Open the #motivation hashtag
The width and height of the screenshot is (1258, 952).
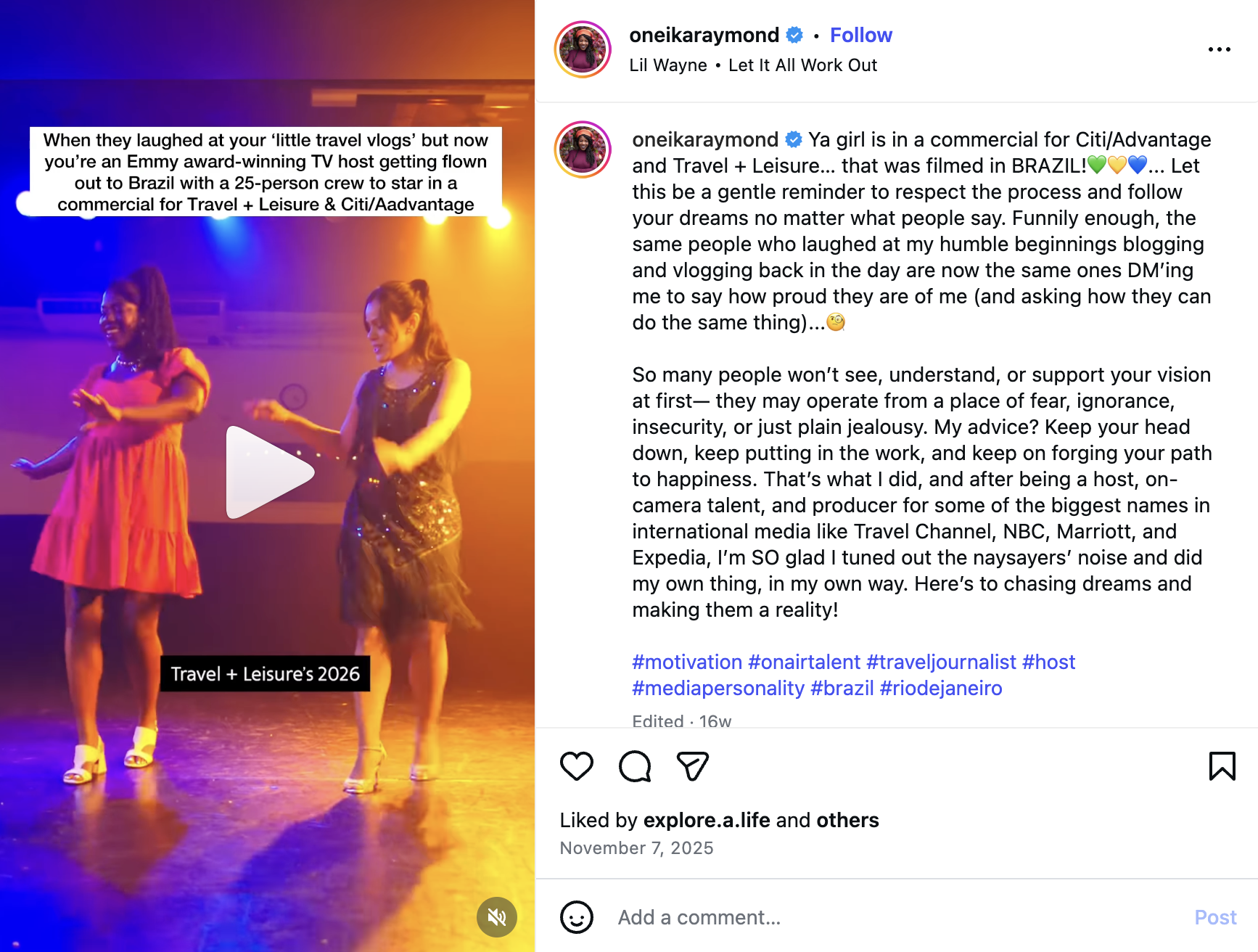click(686, 662)
